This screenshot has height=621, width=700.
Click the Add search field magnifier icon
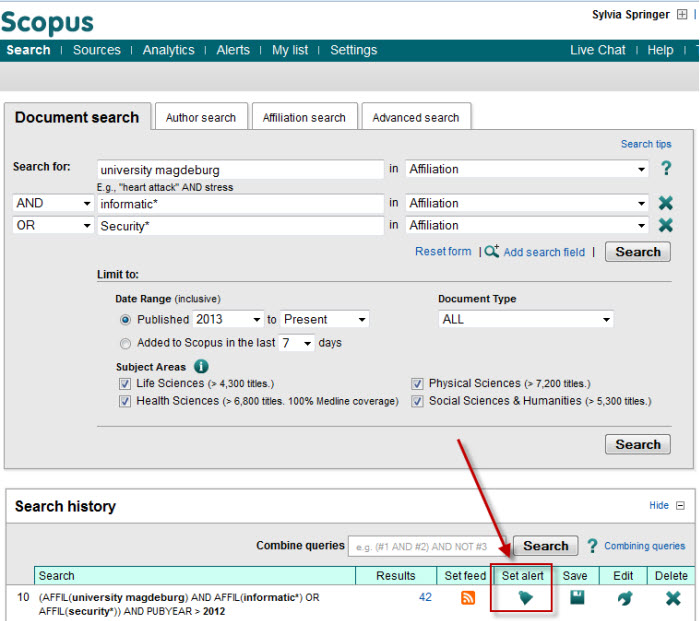492,251
